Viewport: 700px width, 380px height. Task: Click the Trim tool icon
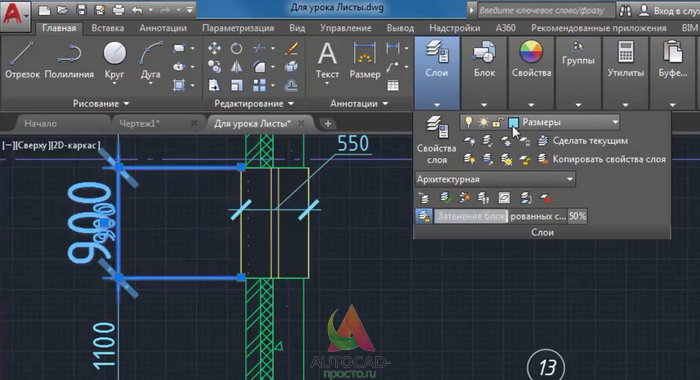tap(259, 48)
